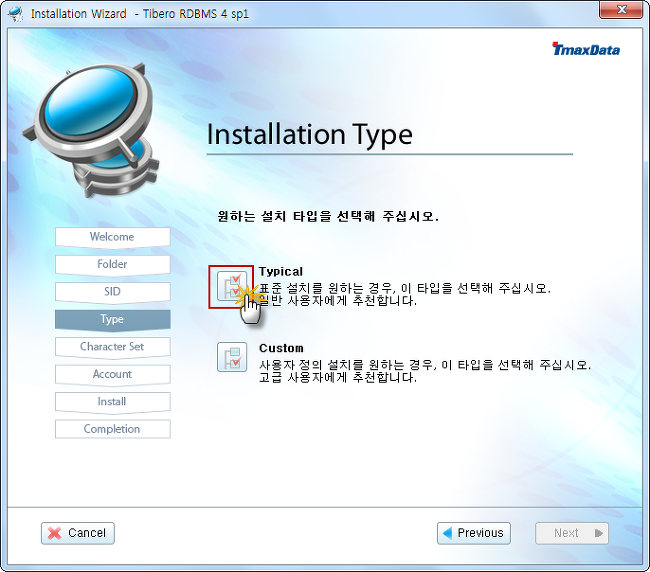The image size is (650, 572).
Task: Click the Custom option heading text
Action: coord(281,348)
